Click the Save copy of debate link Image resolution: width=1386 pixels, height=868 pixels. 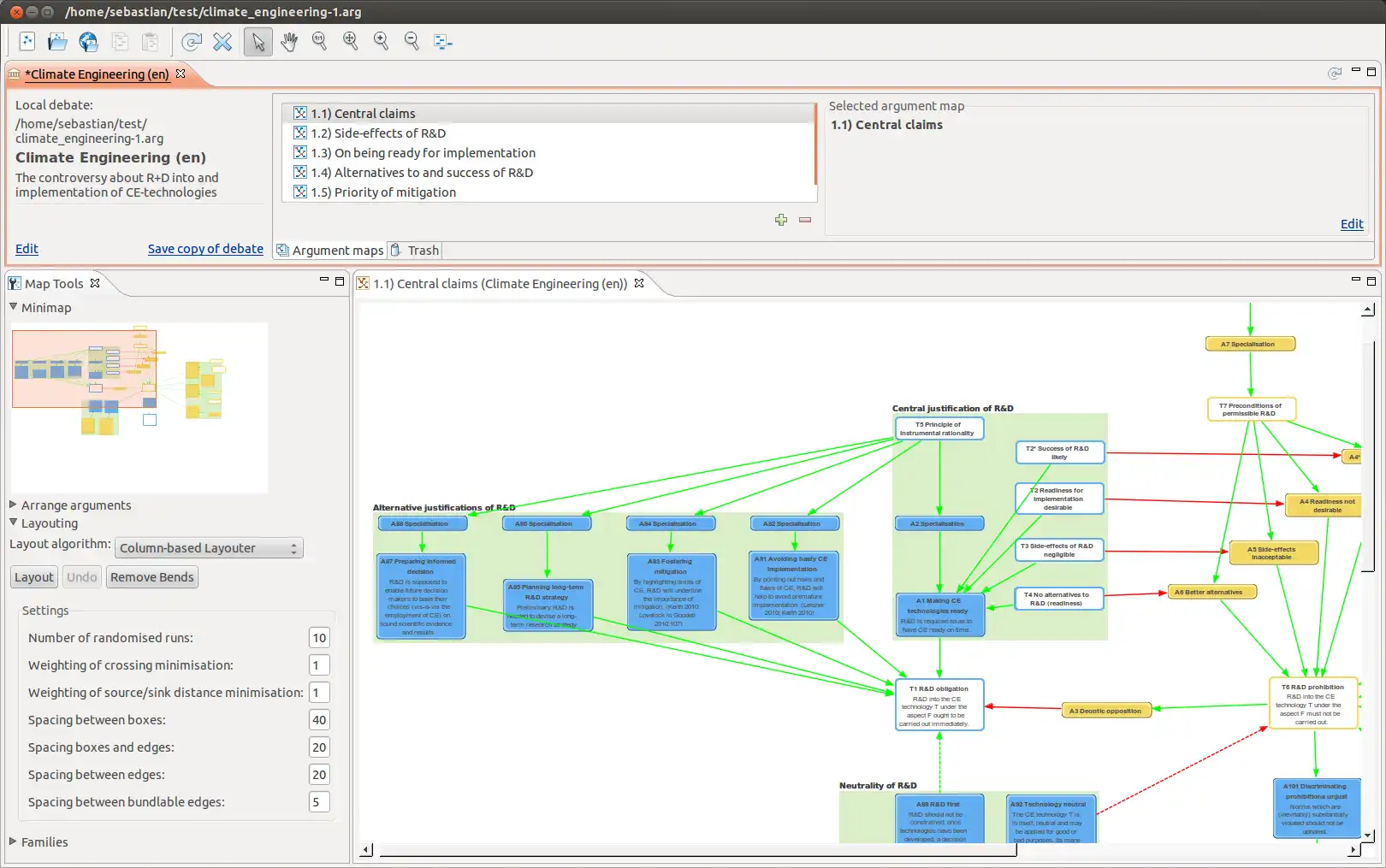point(205,249)
